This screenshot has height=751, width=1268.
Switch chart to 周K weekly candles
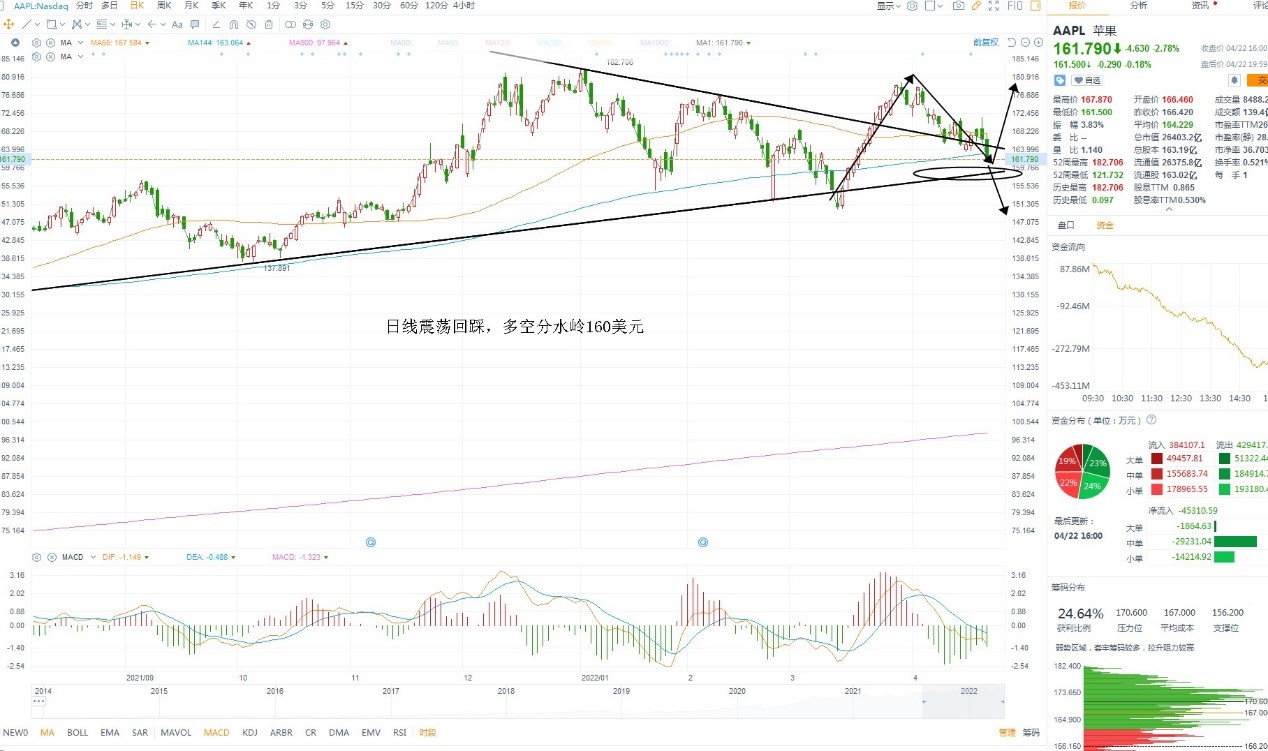pos(164,6)
